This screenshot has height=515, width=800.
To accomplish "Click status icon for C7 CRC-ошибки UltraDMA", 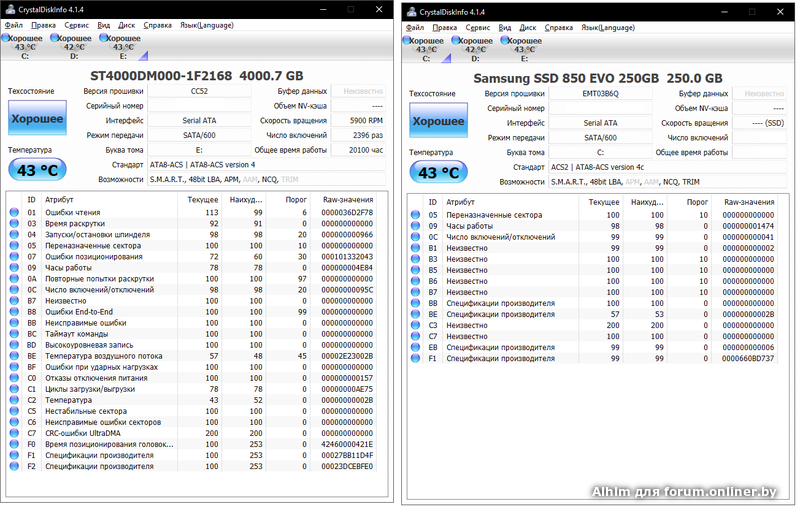I will pos(14,433).
